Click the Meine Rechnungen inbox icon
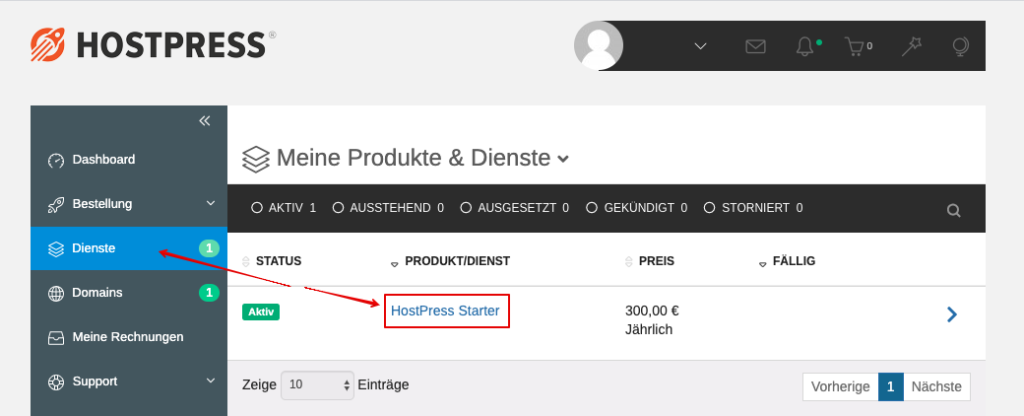 click(x=56, y=338)
